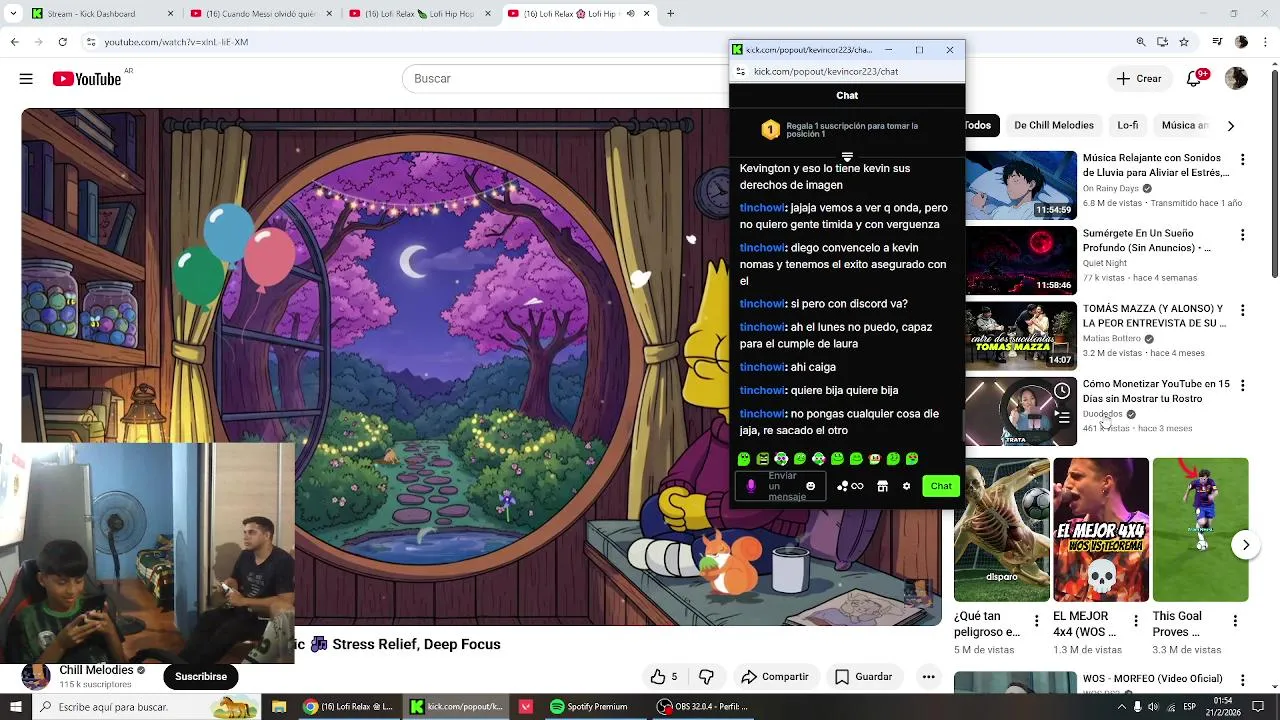1280x720 pixels.
Task: Go back in Chrome history
Action: coord(14,42)
